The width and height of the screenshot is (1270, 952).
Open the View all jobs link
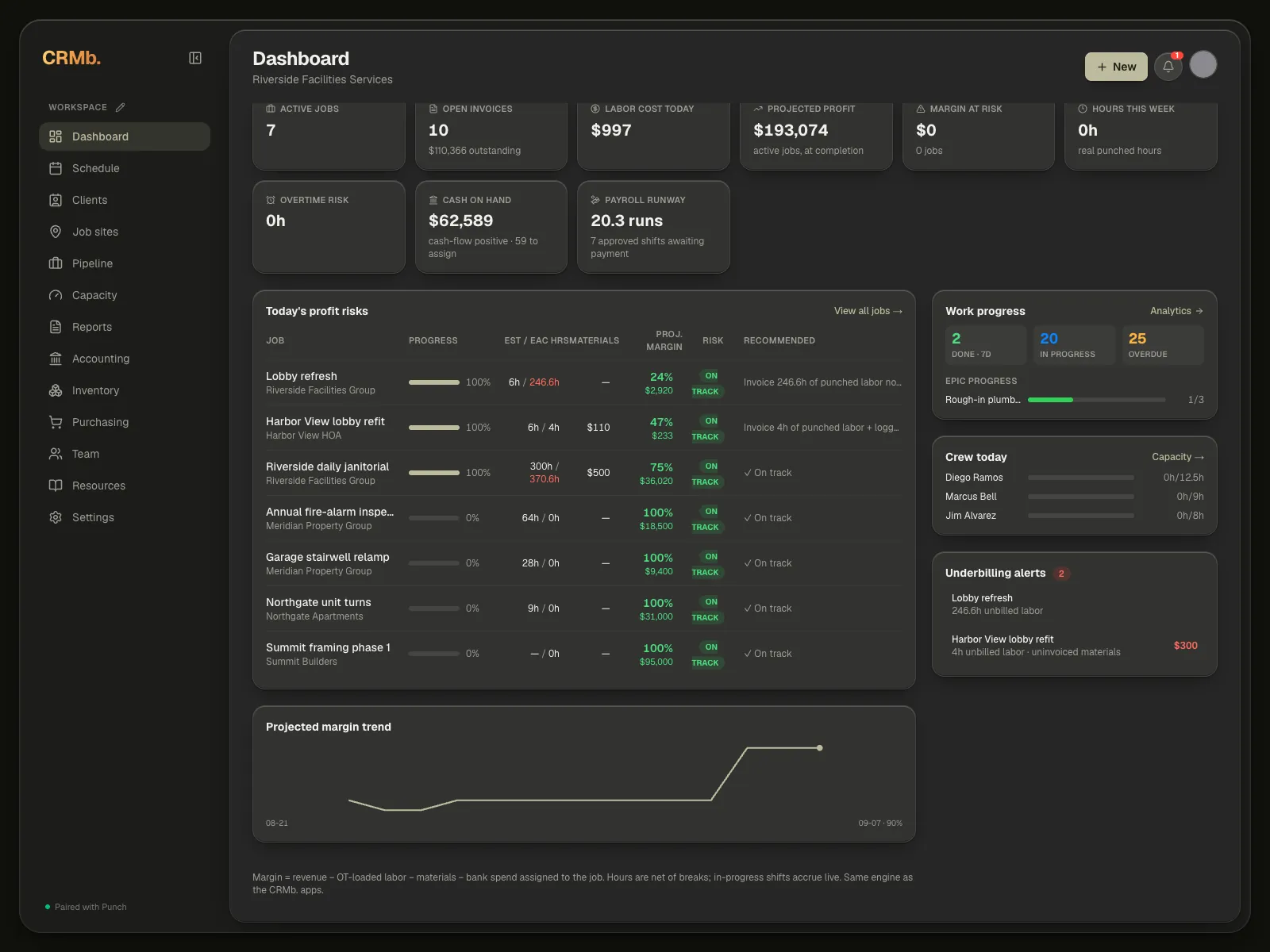tap(868, 311)
